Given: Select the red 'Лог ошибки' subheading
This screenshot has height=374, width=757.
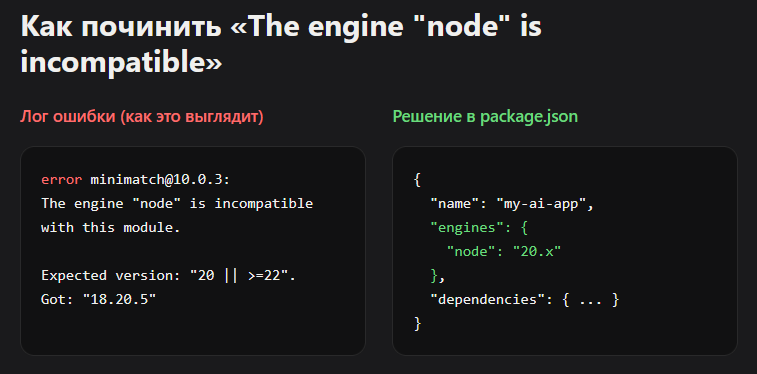Looking at the screenshot, I should (141, 117).
